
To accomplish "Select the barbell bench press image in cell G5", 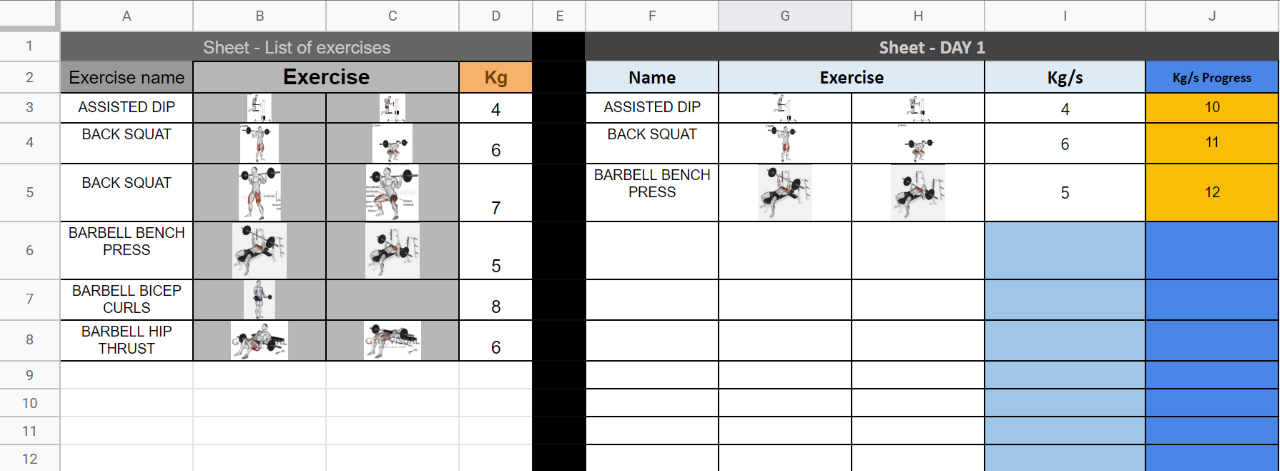I will click(785, 193).
